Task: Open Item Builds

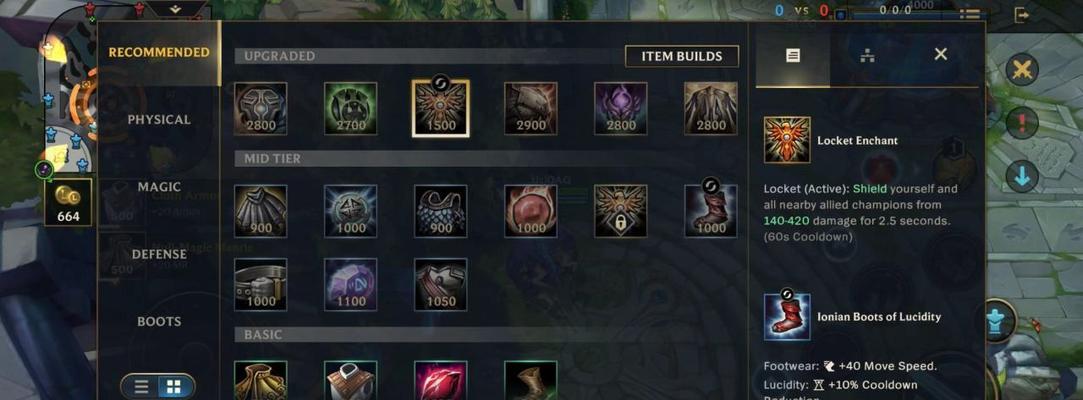Action: tap(682, 57)
